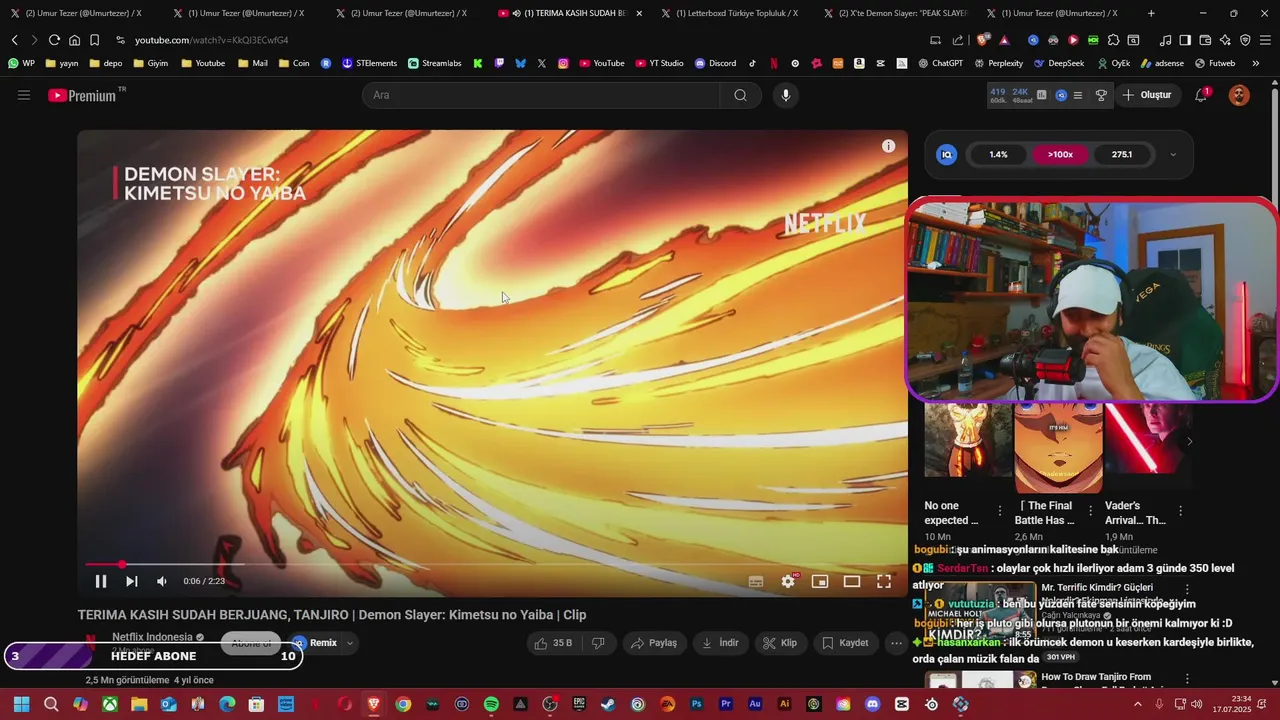Focus the YouTube Ara search field
Screen dimensions: 1280x720
pos(540,95)
